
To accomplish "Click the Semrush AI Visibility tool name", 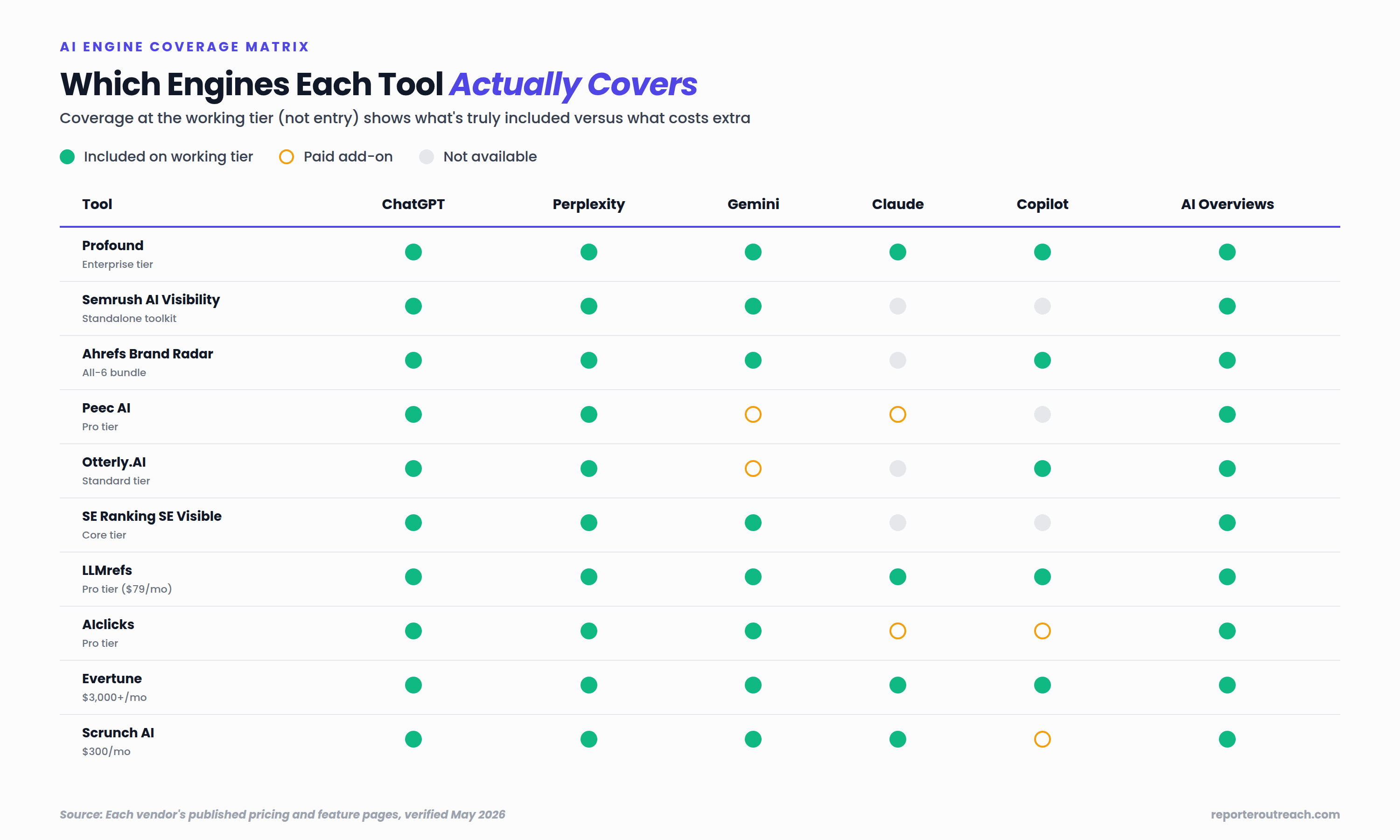I will click(x=151, y=300).
